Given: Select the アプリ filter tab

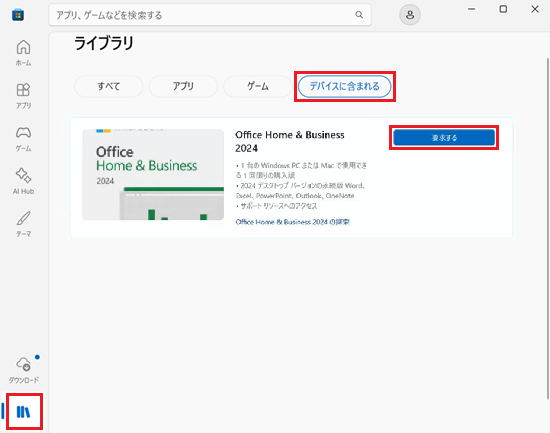Looking at the screenshot, I should pos(183,86).
